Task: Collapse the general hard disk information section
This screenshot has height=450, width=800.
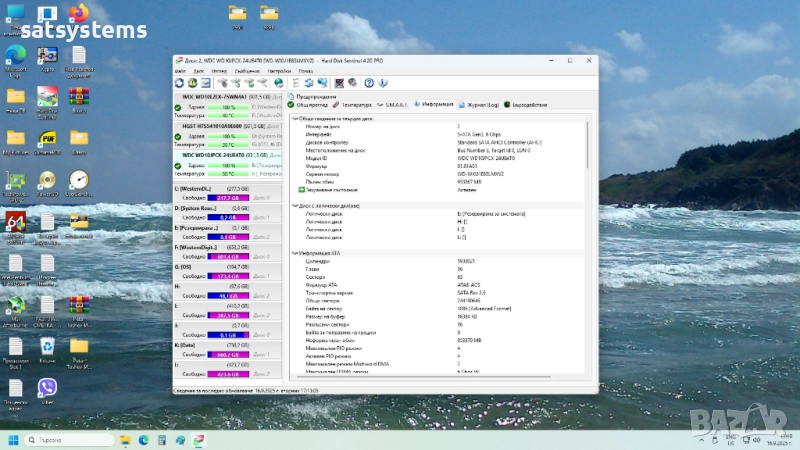Action: (x=293, y=119)
